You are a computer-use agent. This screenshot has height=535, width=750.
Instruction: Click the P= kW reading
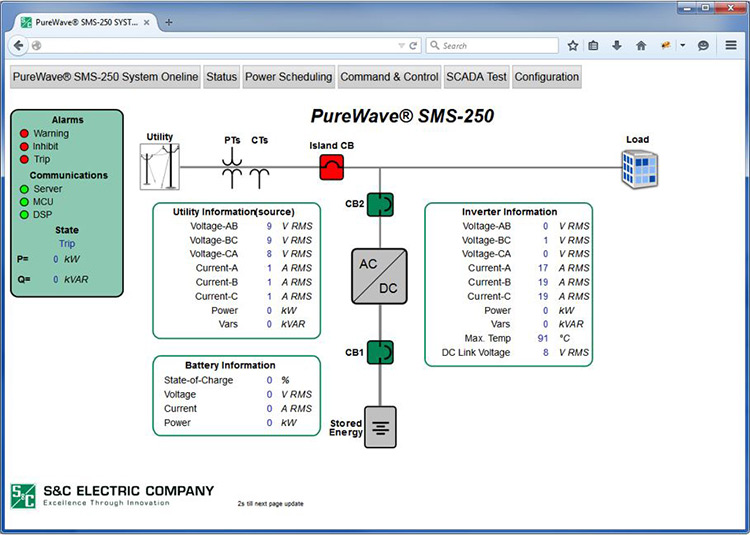point(49,259)
